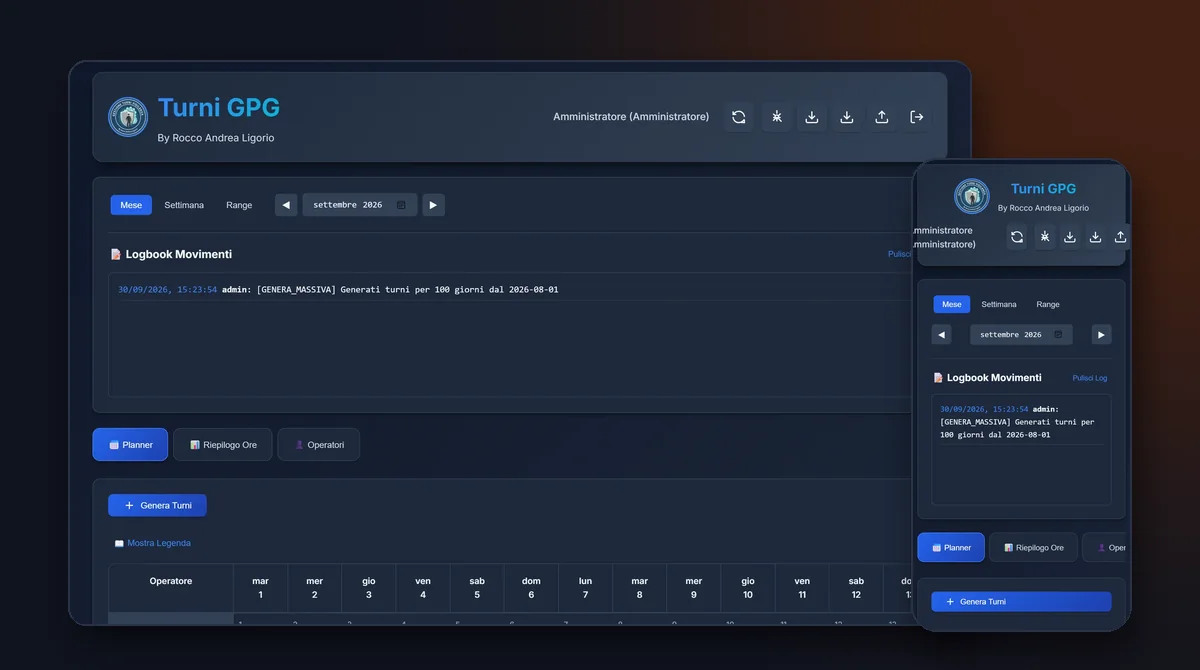Click the logout icon in desktop header
Screen dimensions: 1200x670
point(916,117)
